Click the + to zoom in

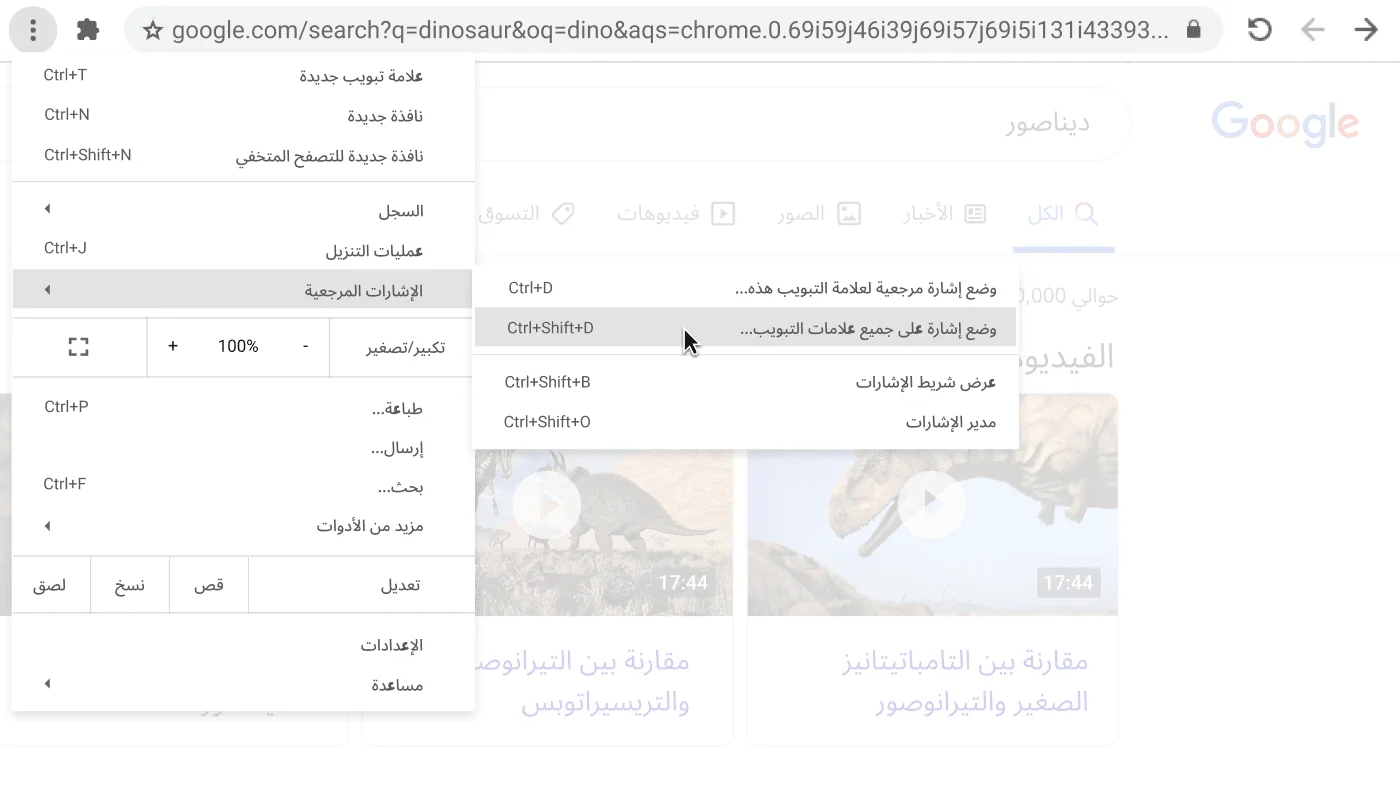pos(172,346)
